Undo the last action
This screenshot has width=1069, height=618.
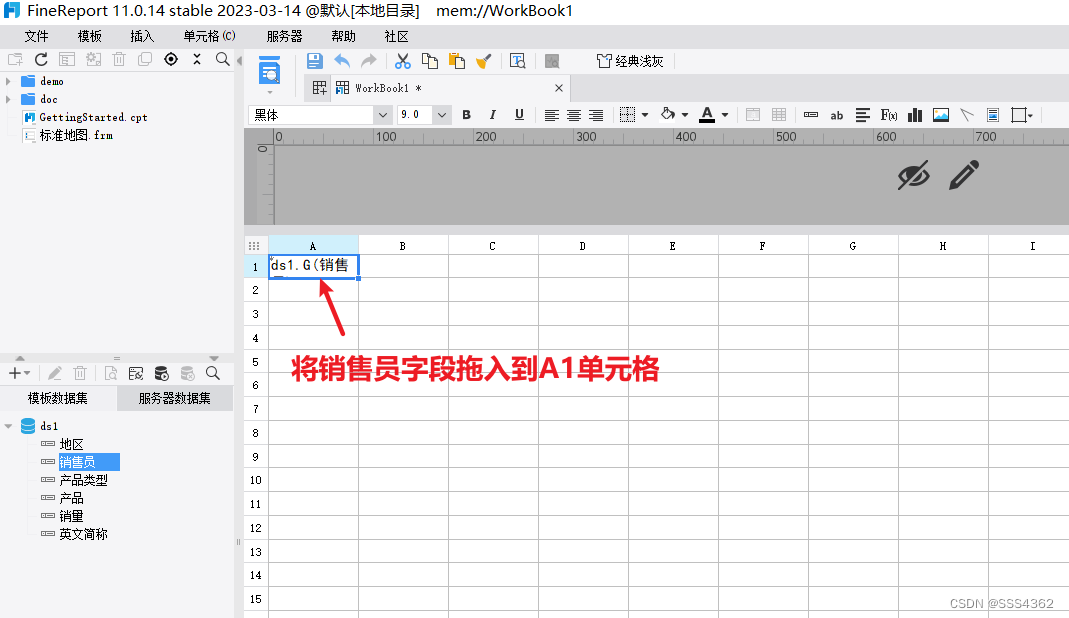(342, 61)
